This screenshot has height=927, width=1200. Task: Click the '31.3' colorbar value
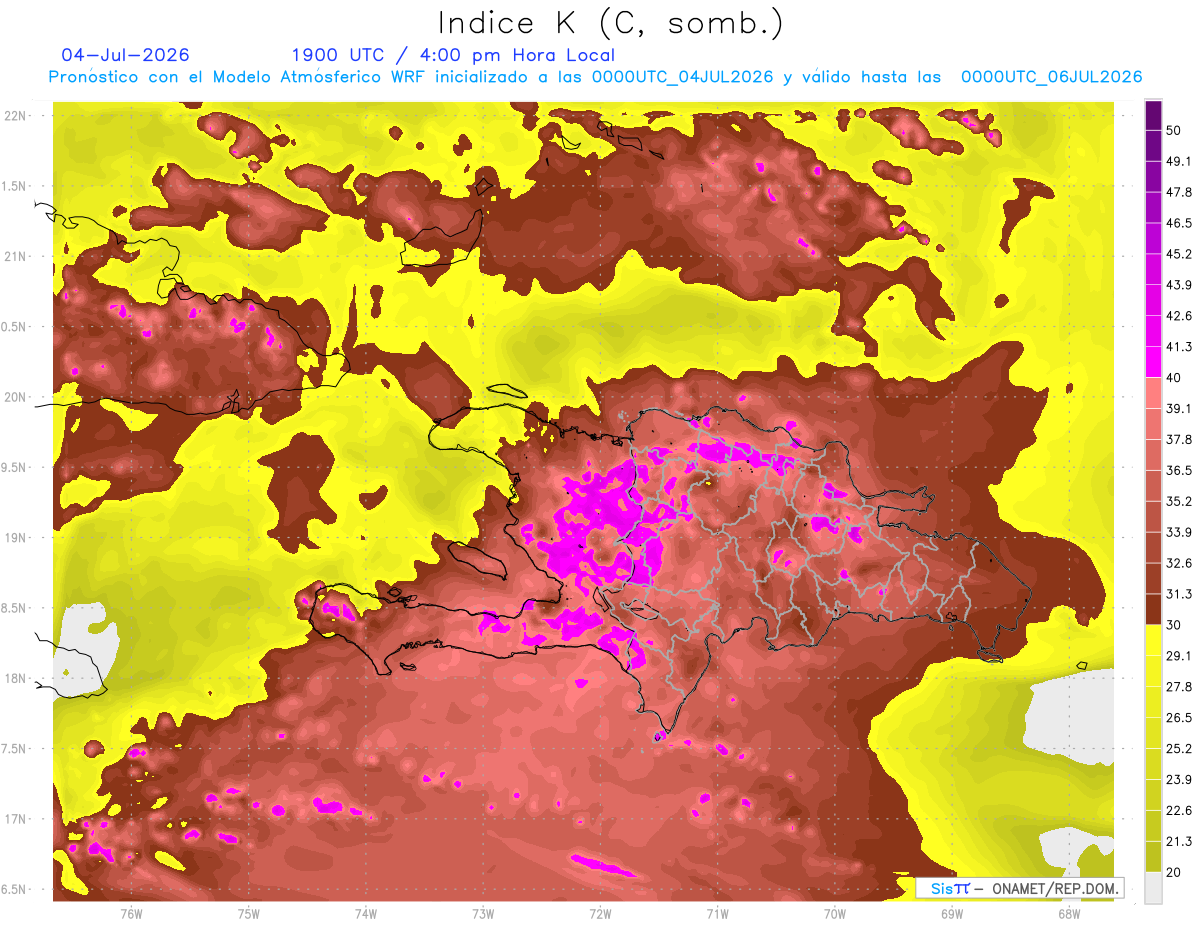(1178, 594)
